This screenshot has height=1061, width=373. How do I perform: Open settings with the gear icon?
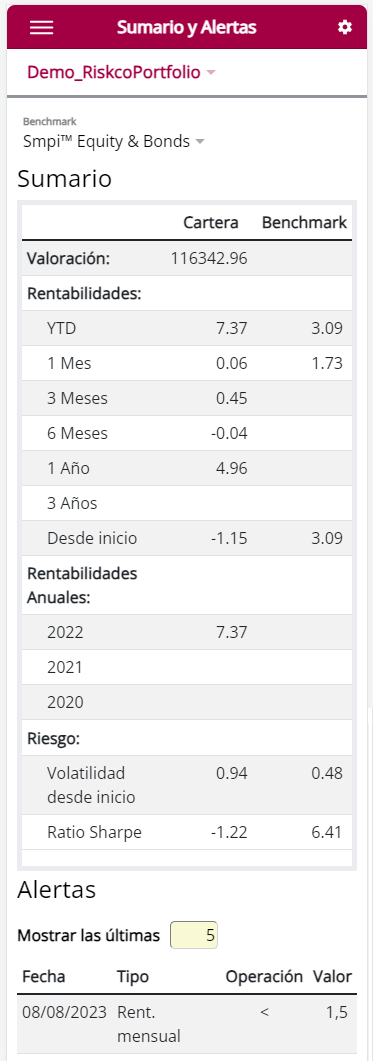(345, 27)
